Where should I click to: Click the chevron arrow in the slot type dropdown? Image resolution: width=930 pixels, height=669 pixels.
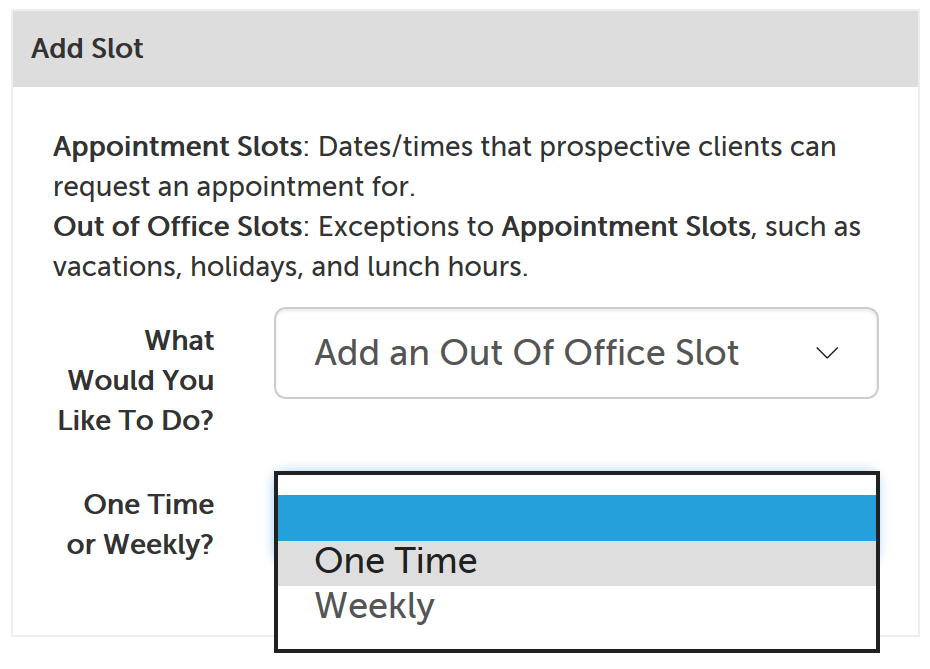[826, 353]
